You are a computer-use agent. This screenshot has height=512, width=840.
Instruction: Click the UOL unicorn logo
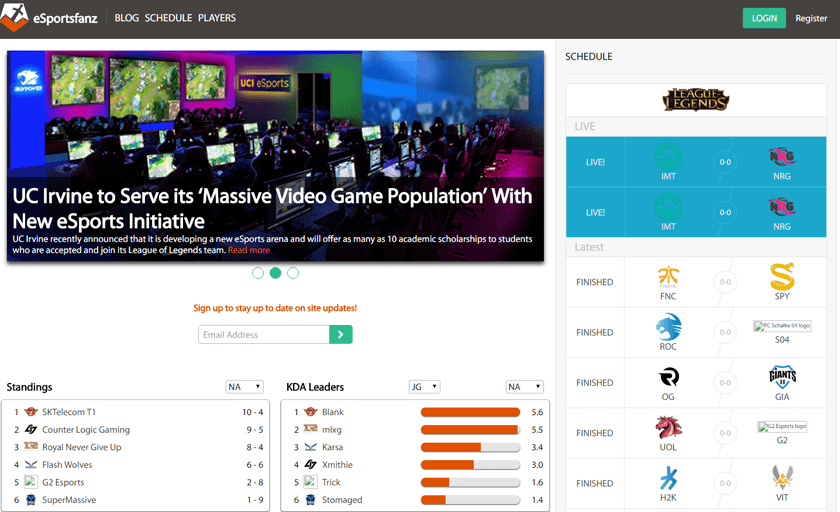click(x=668, y=427)
